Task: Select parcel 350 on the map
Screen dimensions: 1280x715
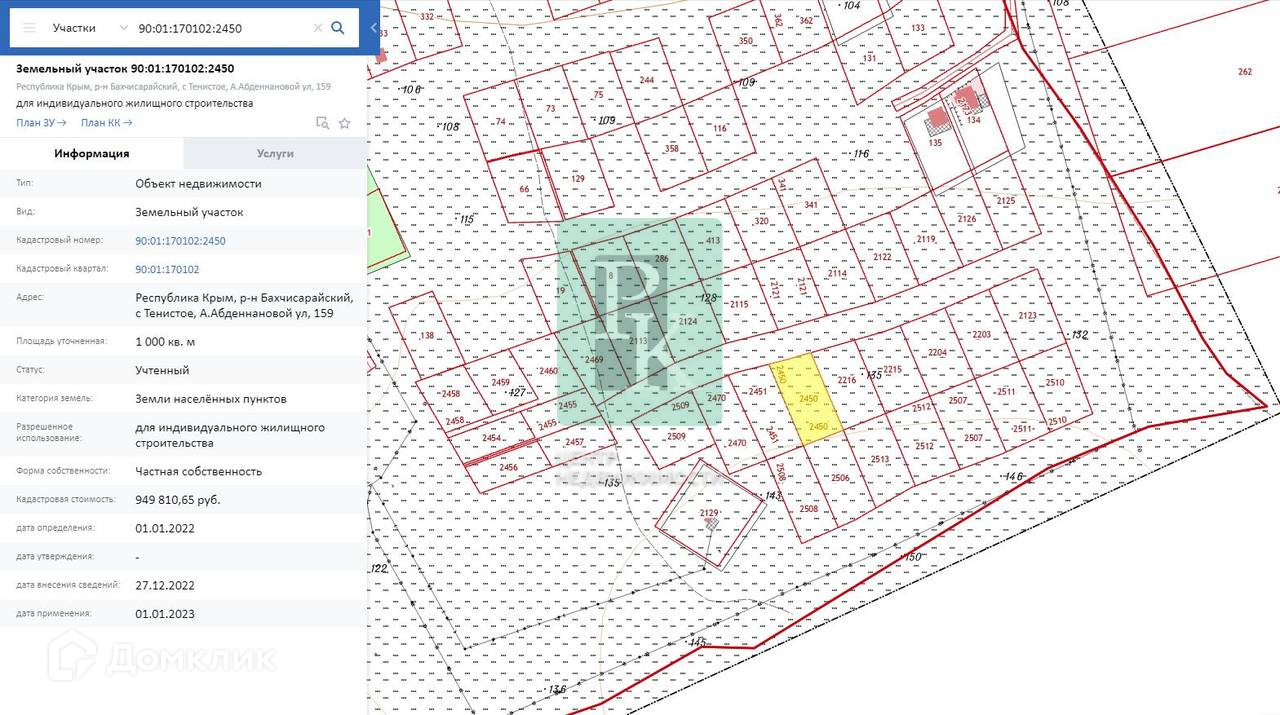Action: [x=745, y=42]
